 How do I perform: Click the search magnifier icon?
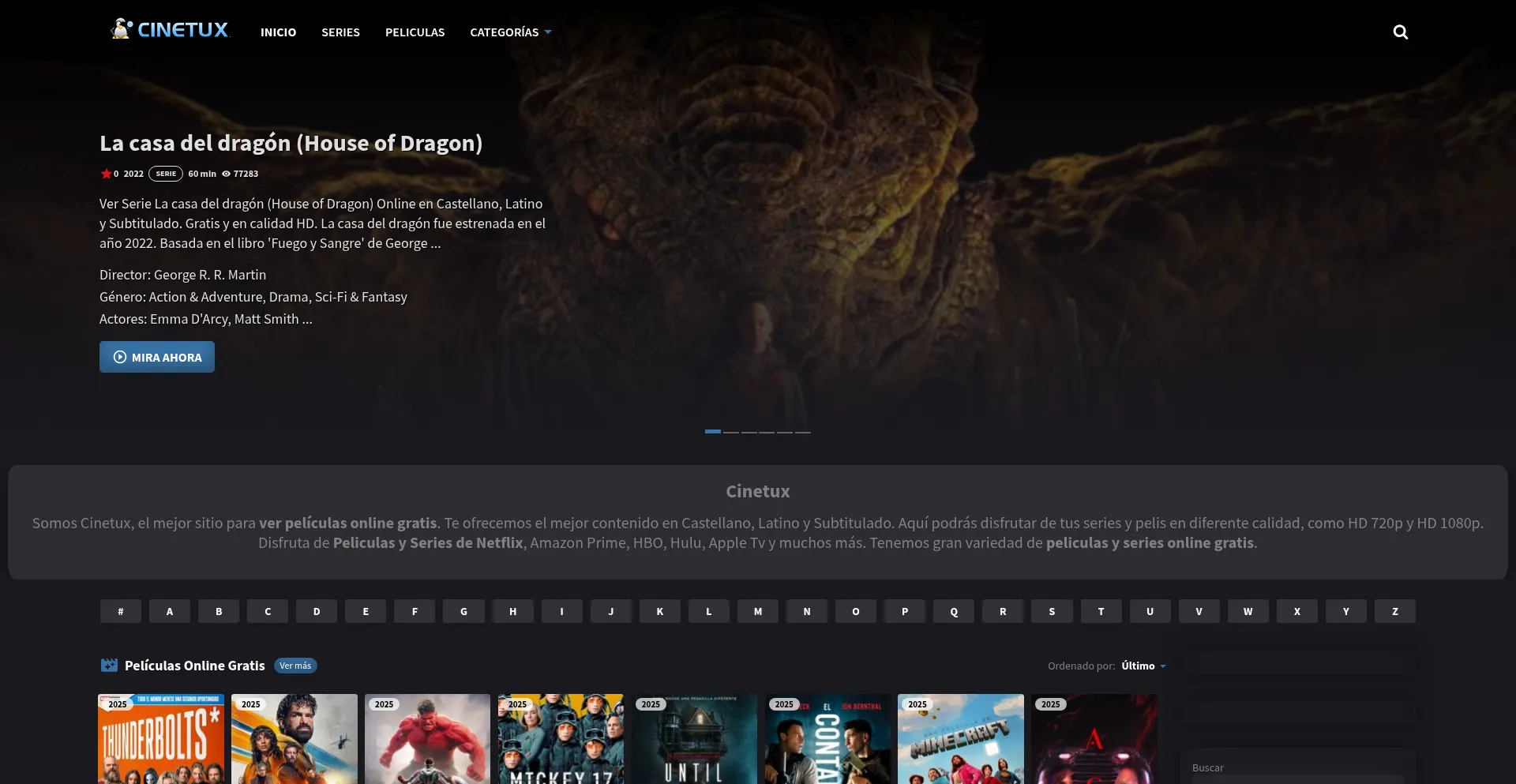pyautogui.click(x=1400, y=32)
